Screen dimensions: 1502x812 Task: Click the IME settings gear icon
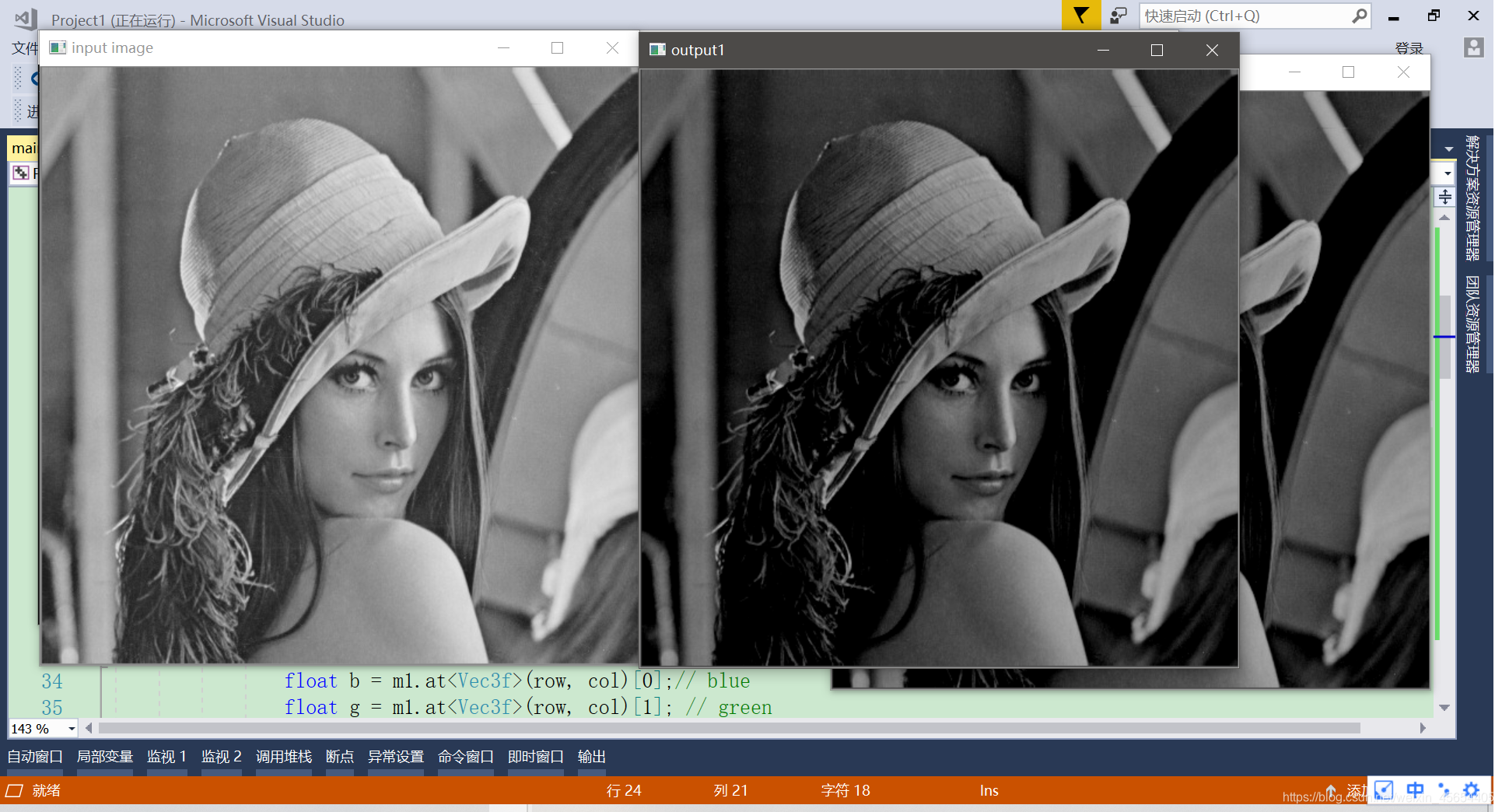(x=1471, y=790)
